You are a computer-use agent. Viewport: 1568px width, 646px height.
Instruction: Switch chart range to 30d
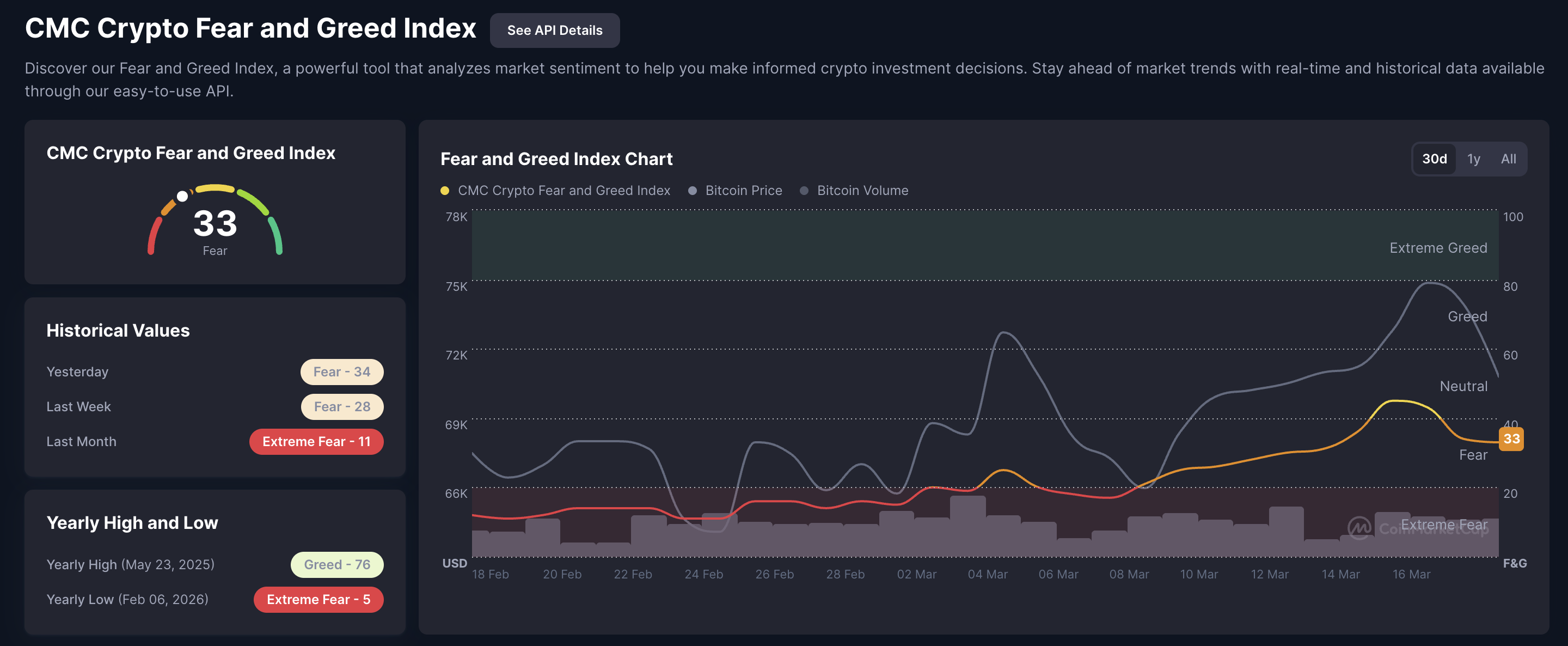1434,159
